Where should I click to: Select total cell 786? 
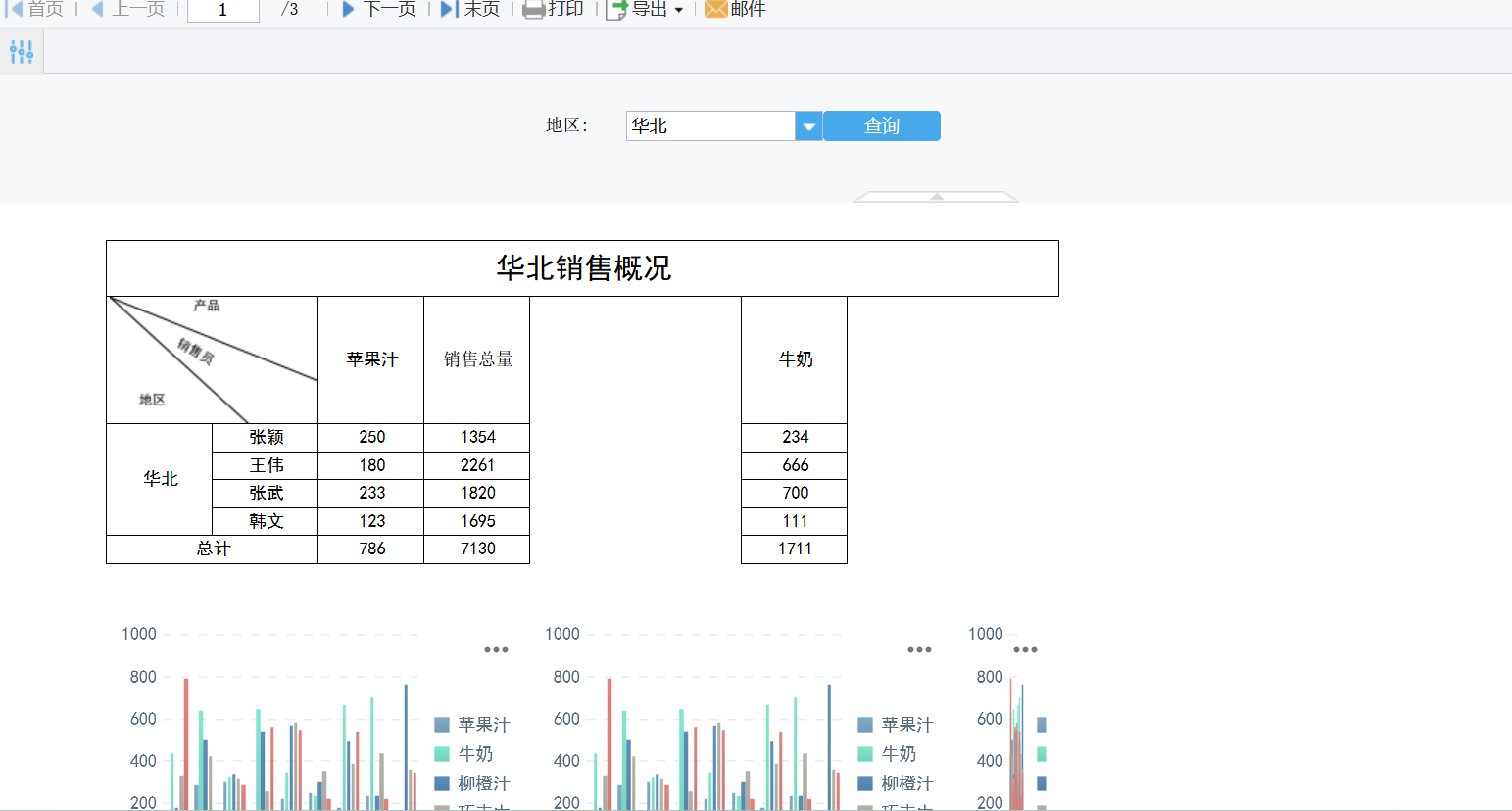[371, 549]
